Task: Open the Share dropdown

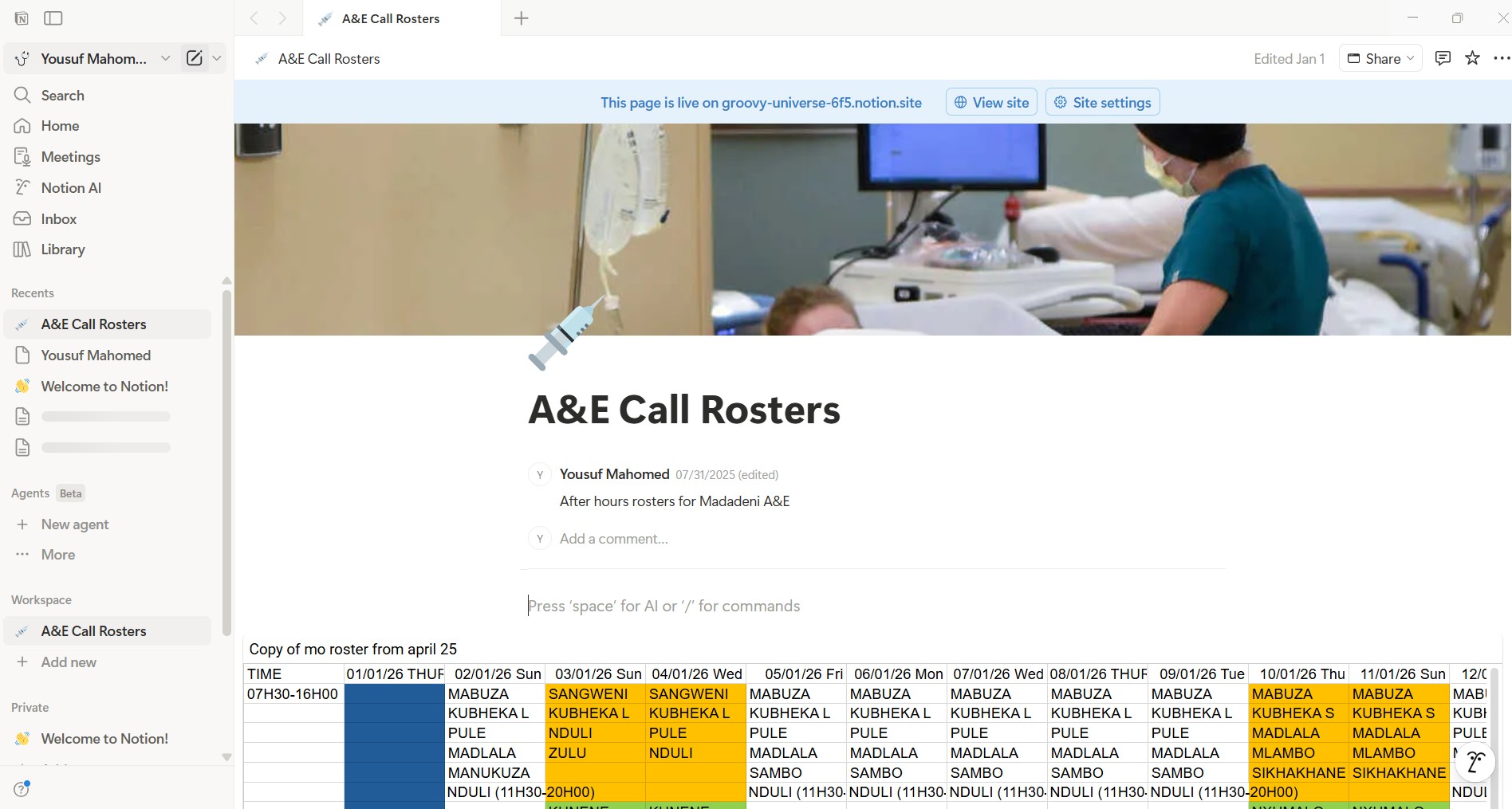Action: tap(1380, 57)
